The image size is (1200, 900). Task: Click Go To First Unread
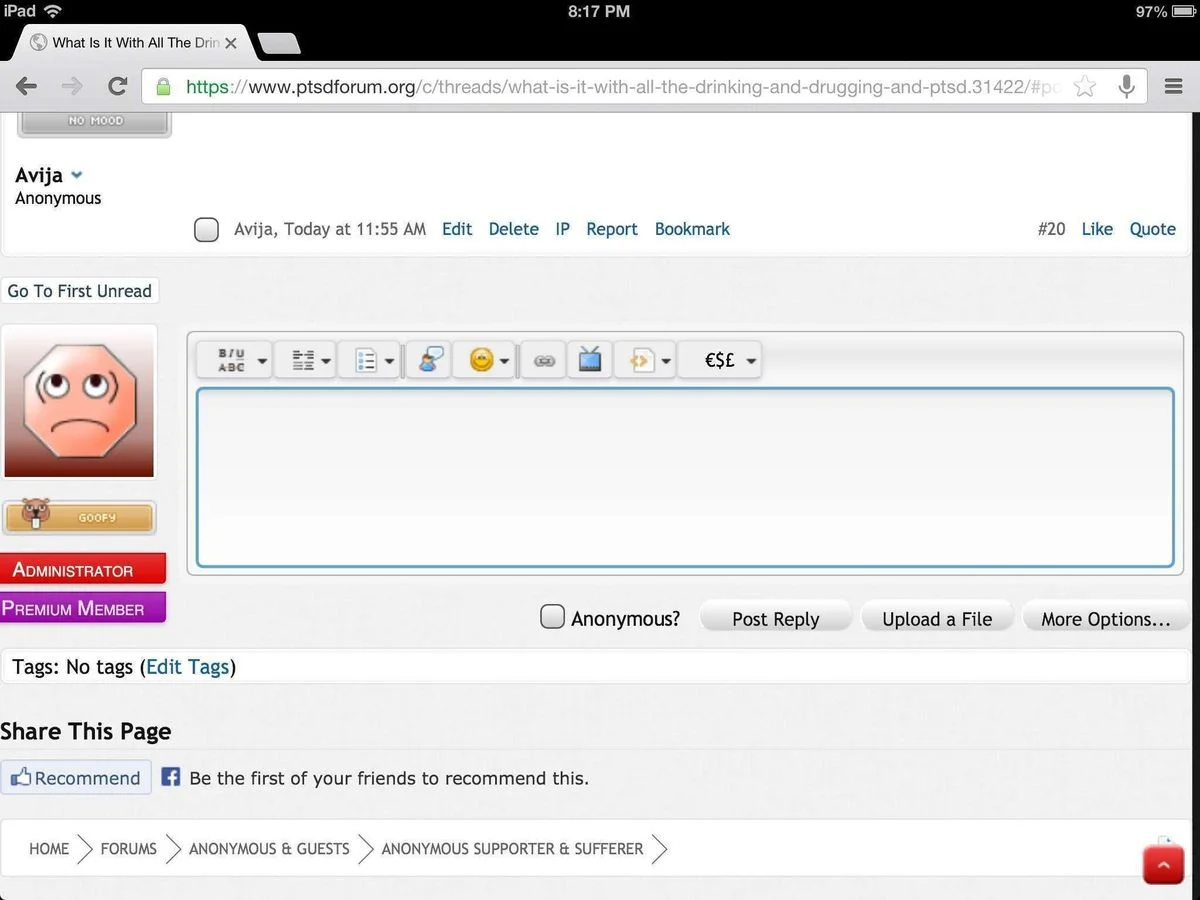[x=80, y=291]
